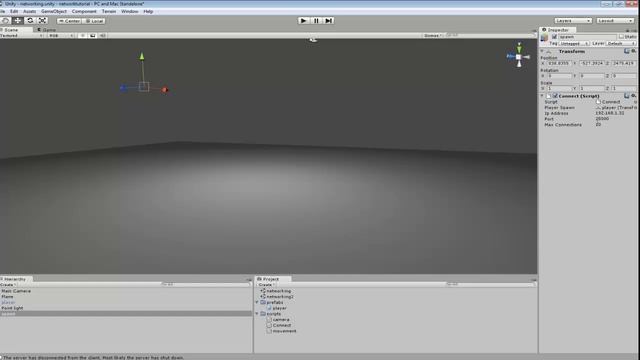640x360 pixels.
Task: Click the Scale Y input field
Action: [592, 88]
